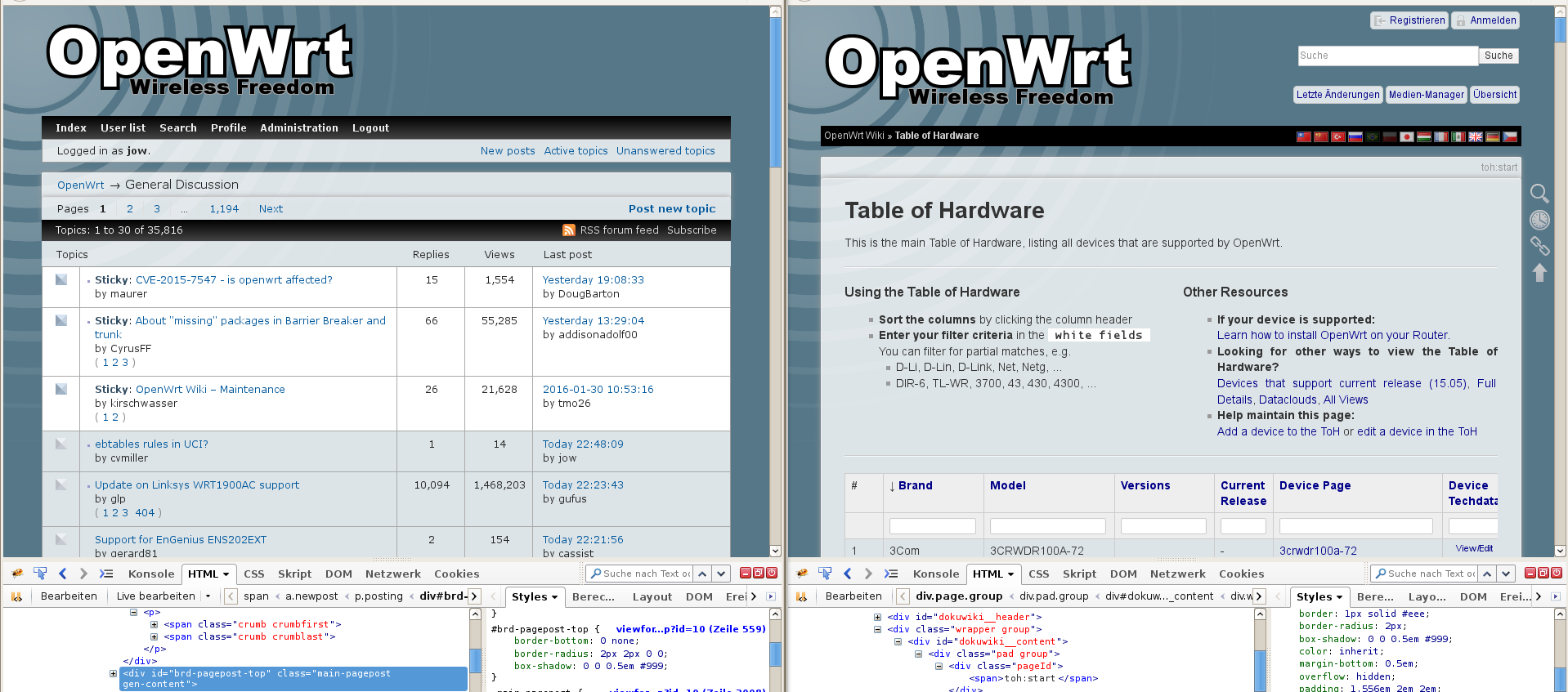Expand the brd-pagepost-top div node
1568x692 pixels.
point(113,673)
